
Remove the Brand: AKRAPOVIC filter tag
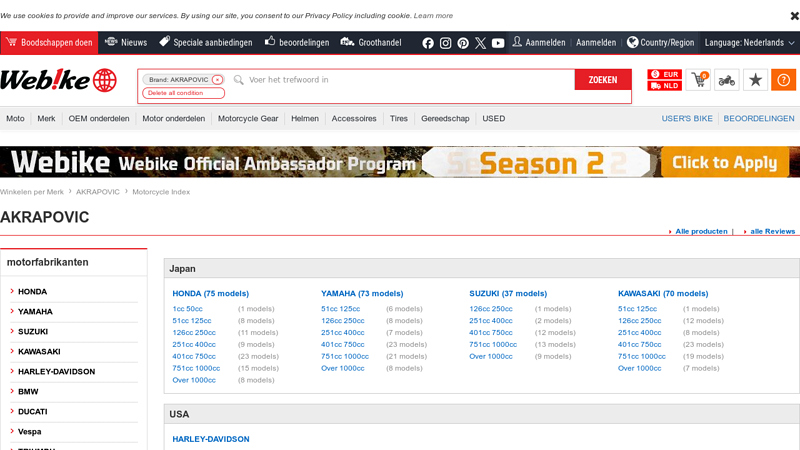pyautogui.click(x=217, y=79)
